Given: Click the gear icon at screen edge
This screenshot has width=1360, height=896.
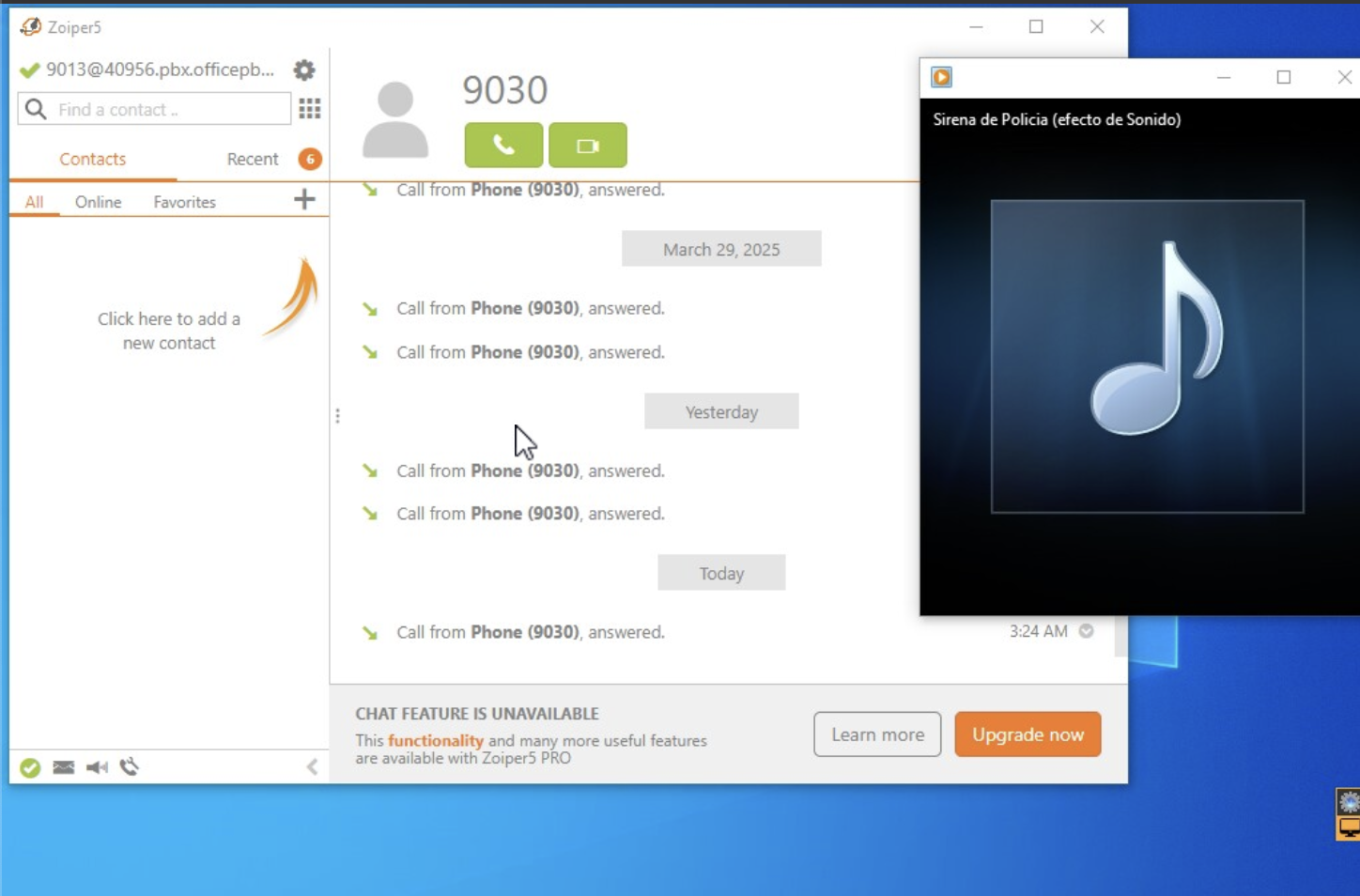Looking at the screenshot, I should point(1350,802).
